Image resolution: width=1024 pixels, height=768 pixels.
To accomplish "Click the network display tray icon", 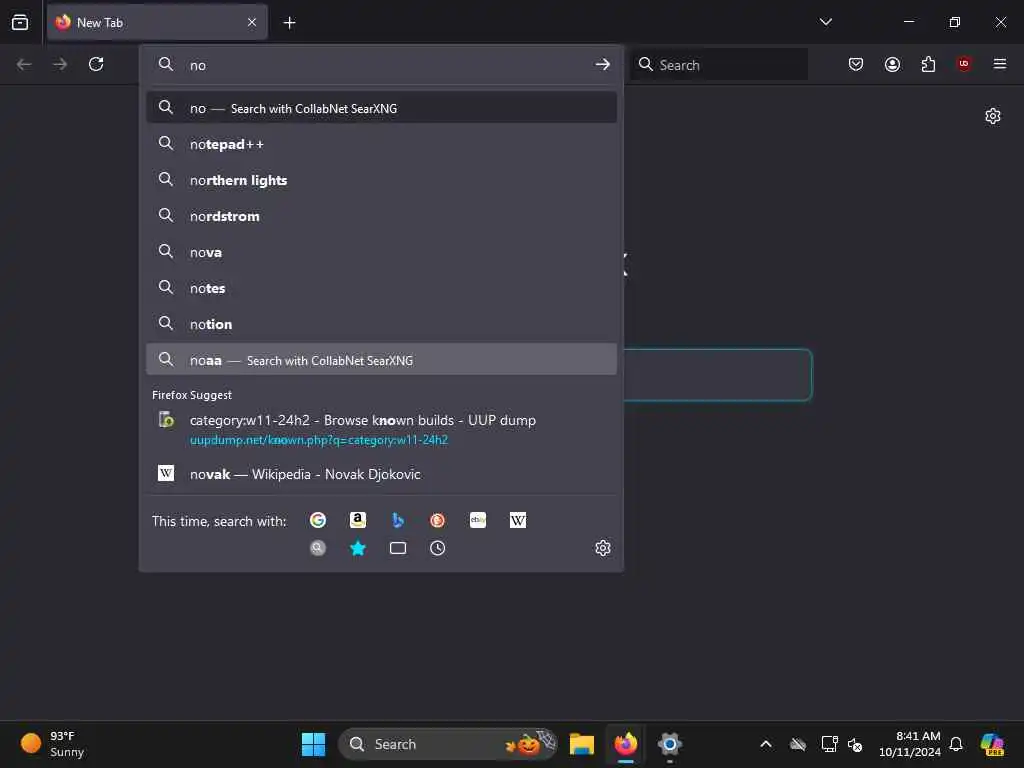I will [x=829, y=744].
